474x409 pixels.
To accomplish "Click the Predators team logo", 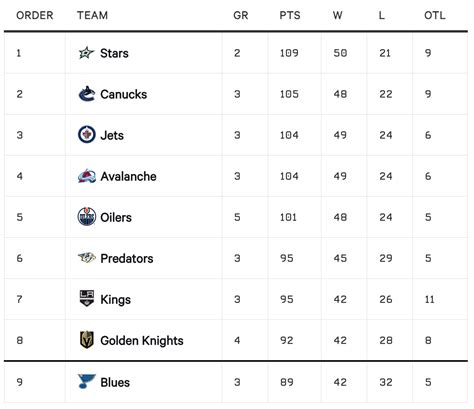I will tap(87, 257).
